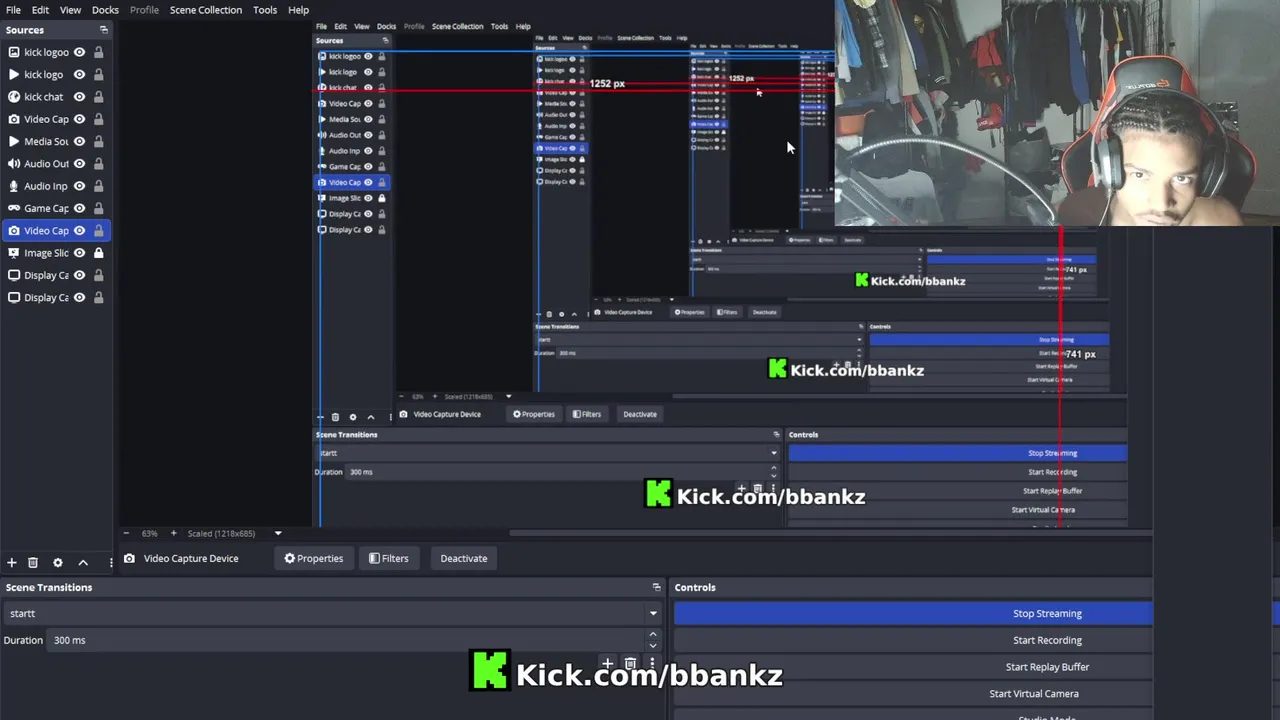Click the play icon beside Media Sou source
Viewport: 1280px width, 720px height.
[x=14, y=141]
